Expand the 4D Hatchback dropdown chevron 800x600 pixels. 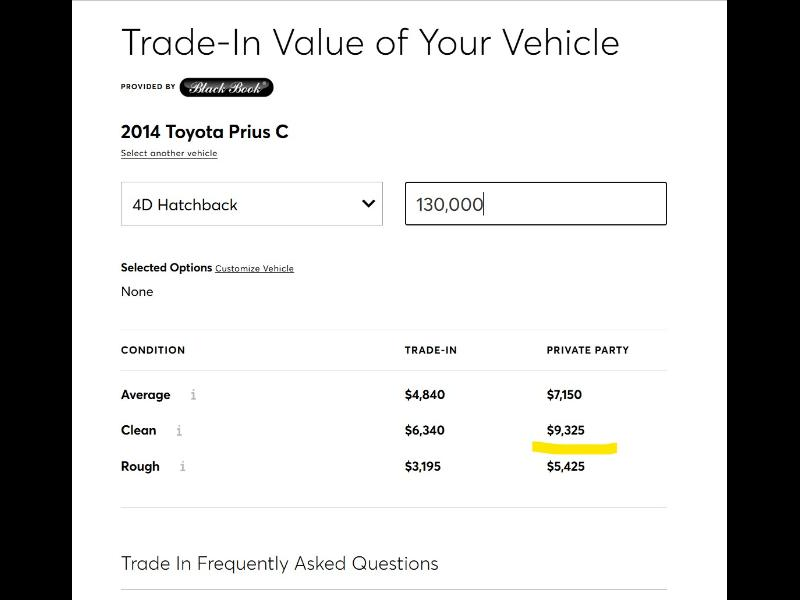point(368,204)
